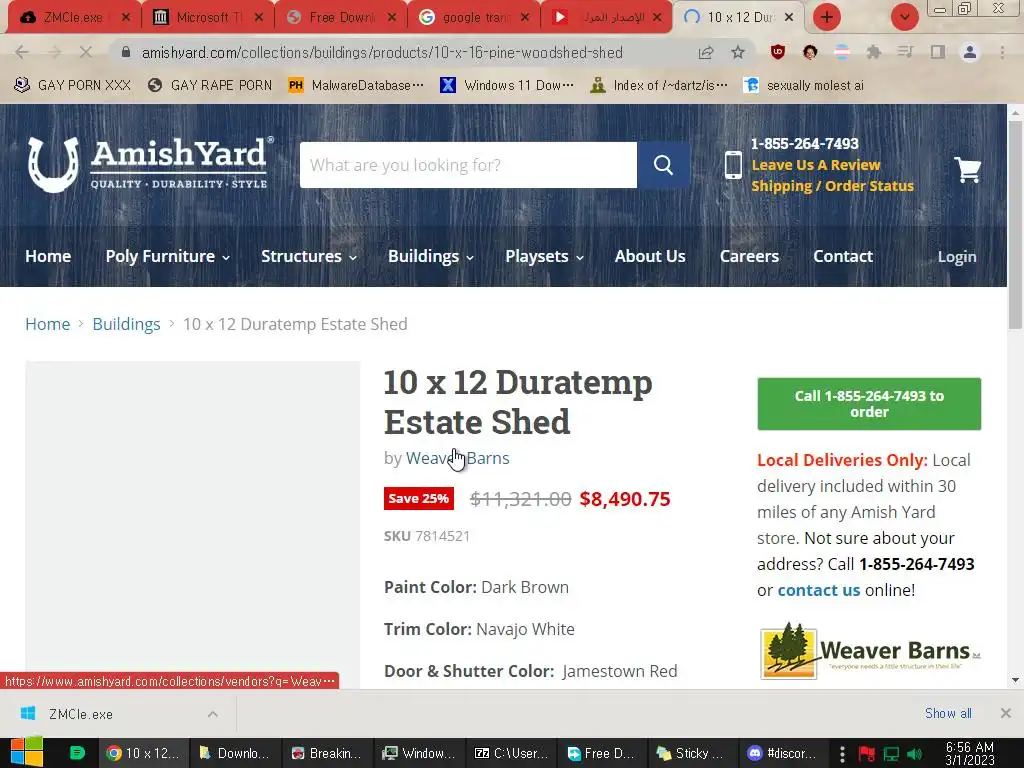Expand the Playsets menu
Image resolution: width=1024 pixels, height=768 pixels.
point(545,256)
